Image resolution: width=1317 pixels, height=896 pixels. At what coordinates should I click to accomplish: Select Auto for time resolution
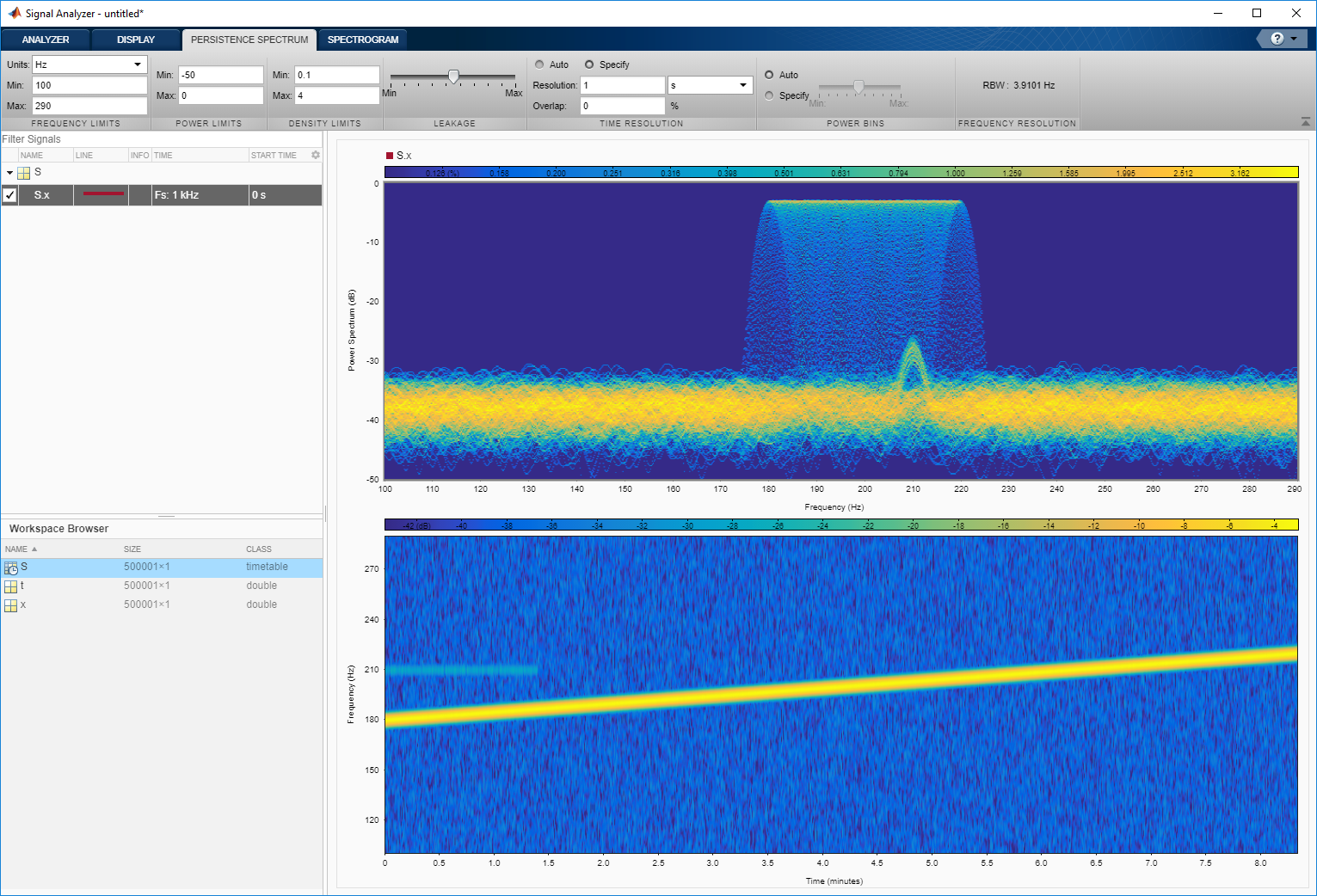tap(539, 64)
